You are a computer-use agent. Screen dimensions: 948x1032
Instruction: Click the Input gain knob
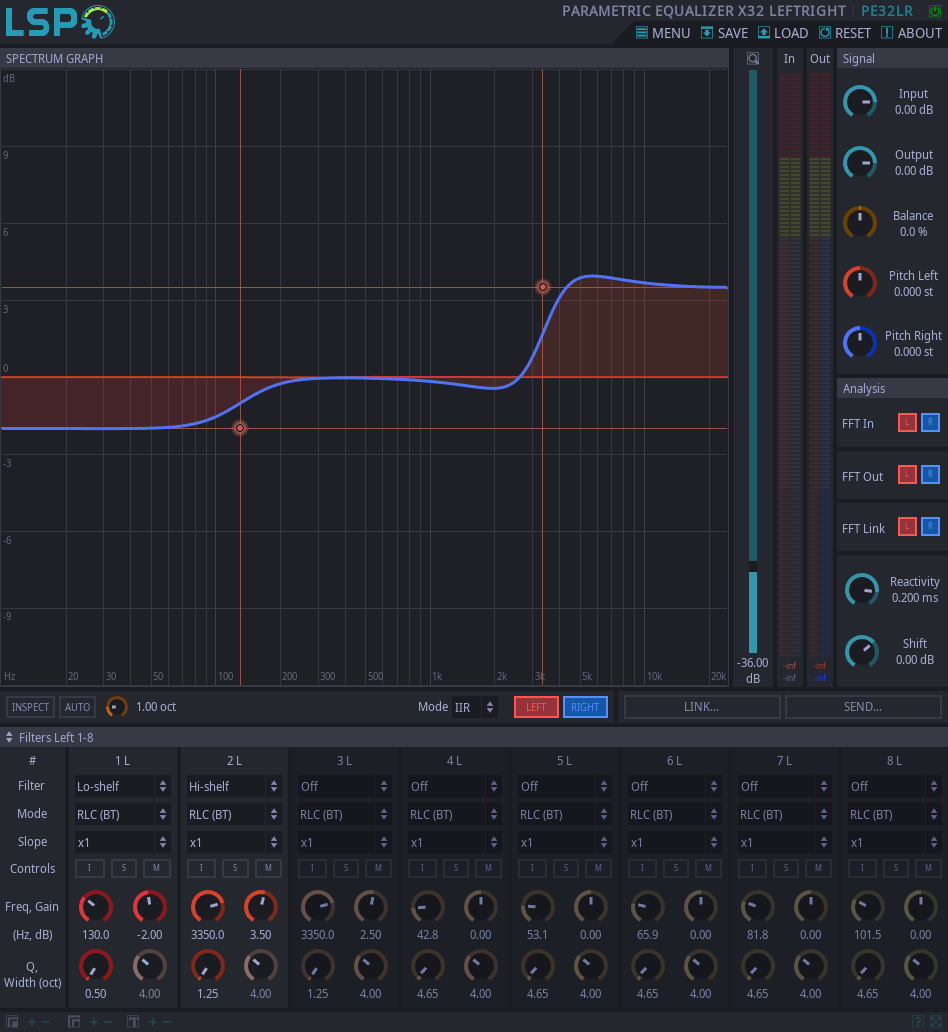(860, 102)
